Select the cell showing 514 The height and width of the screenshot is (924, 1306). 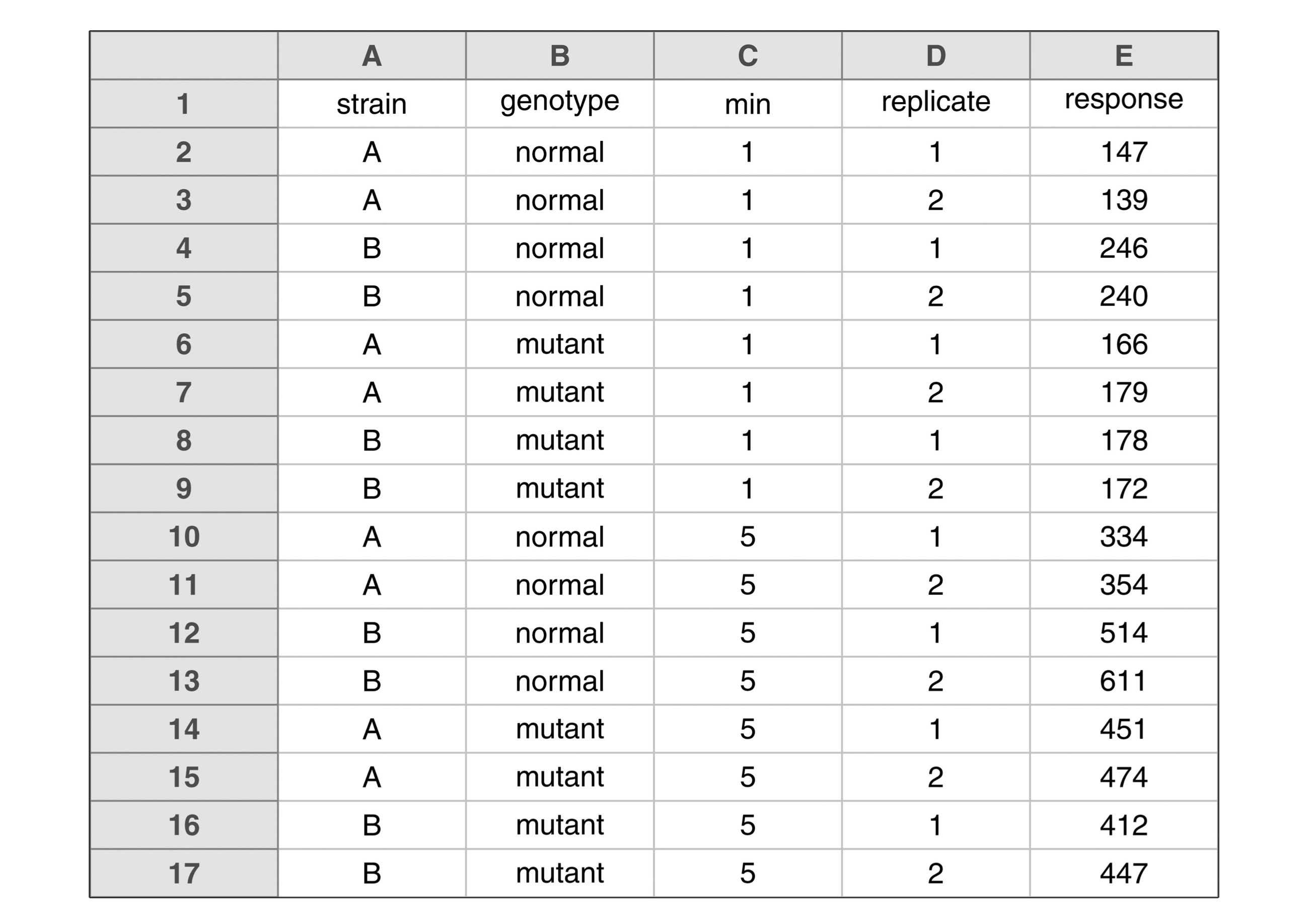[1123, 633]
